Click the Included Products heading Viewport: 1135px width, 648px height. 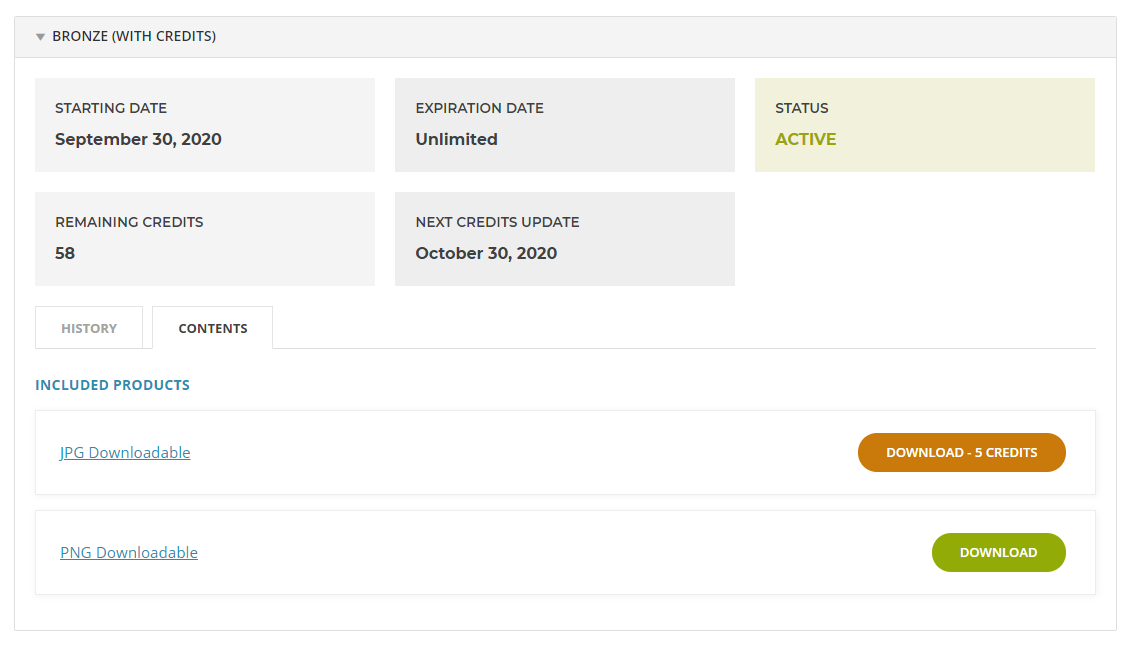[x=112, y=385]
